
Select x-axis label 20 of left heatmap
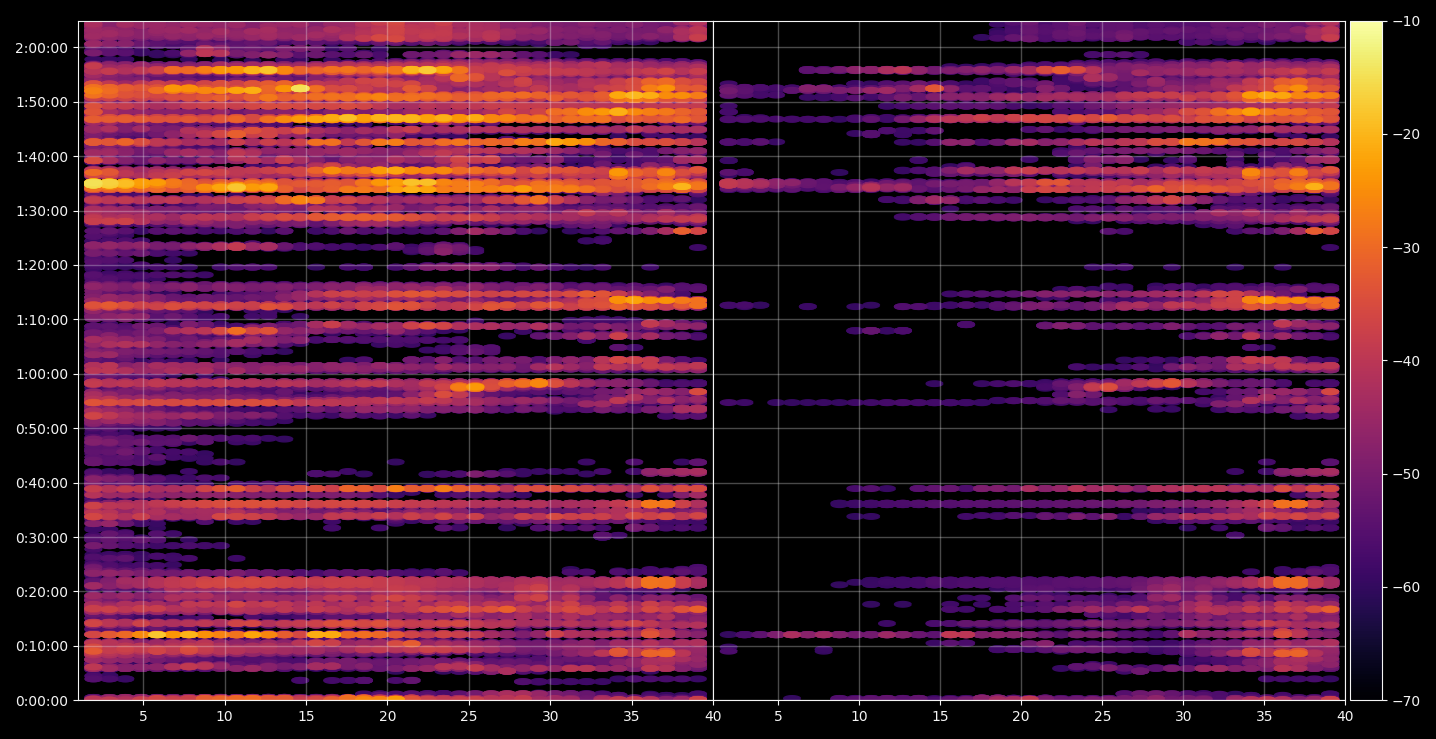(388, 716)
